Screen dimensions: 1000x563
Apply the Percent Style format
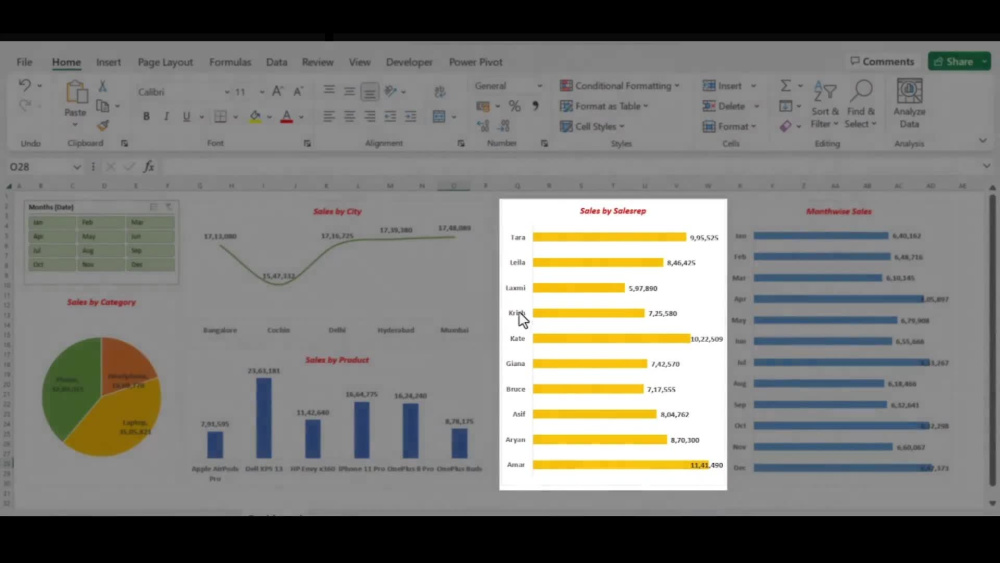pos(515,106)
